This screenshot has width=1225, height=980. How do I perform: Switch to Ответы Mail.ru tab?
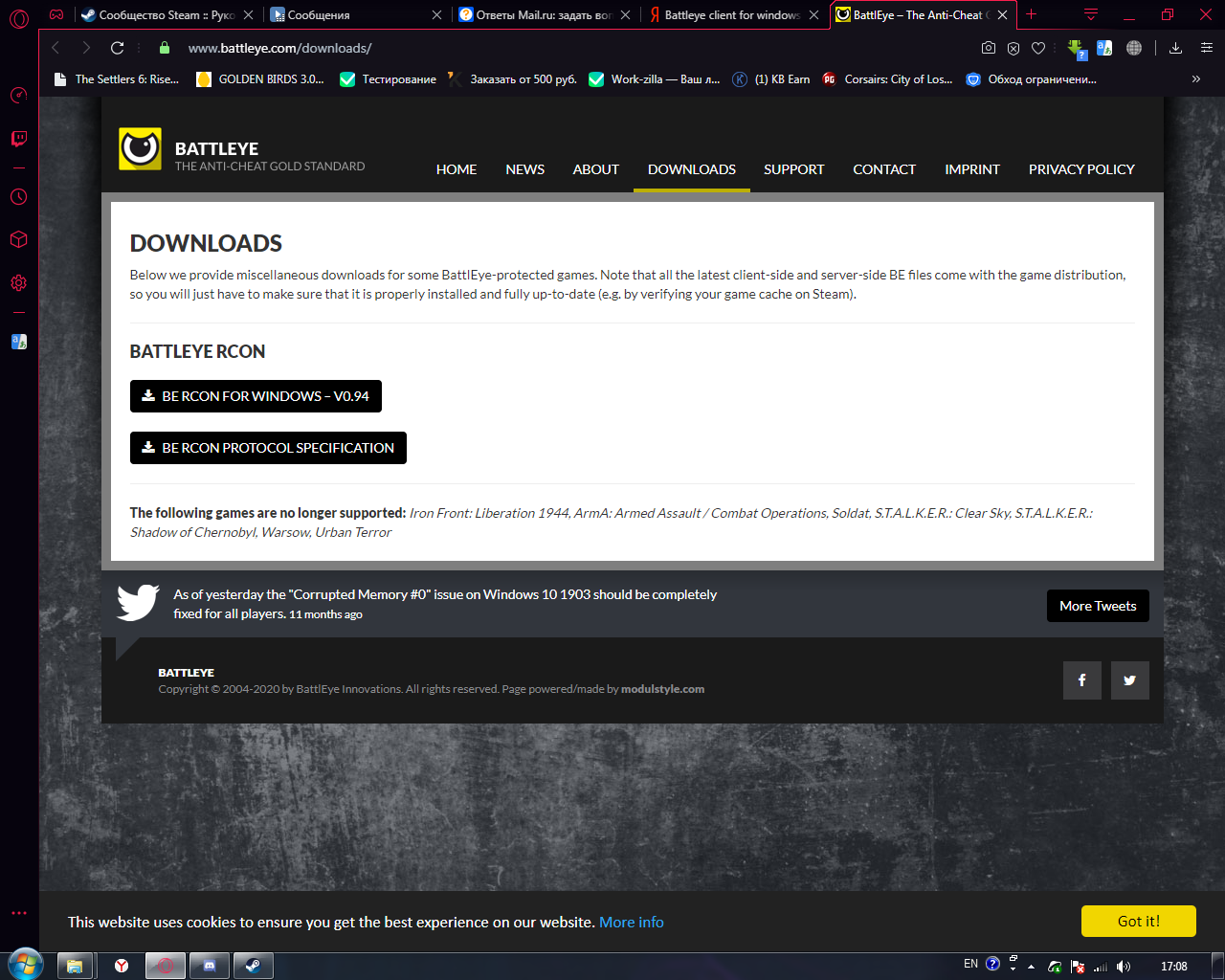543,15
